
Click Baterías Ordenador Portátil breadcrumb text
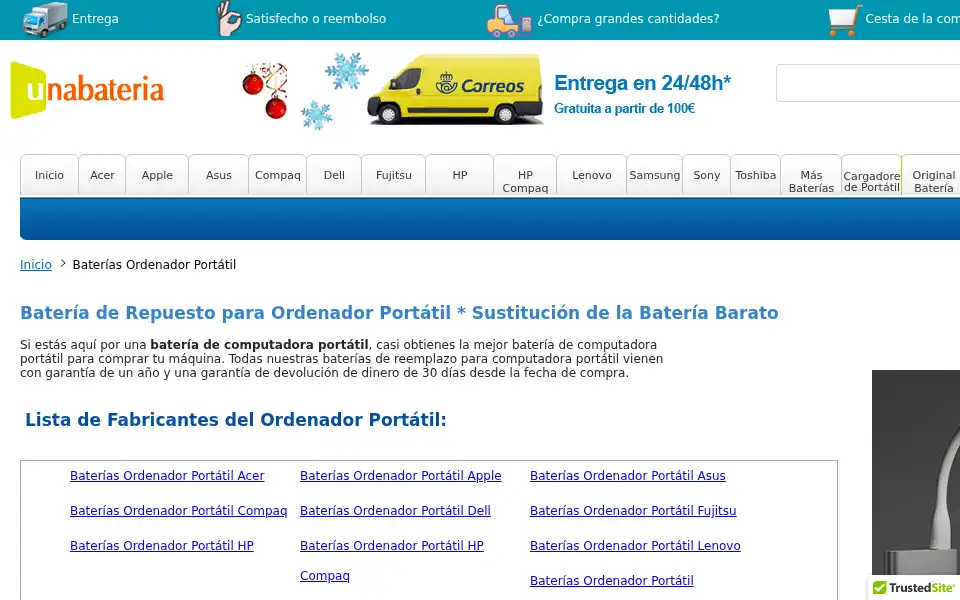pyautogui.click(x=154, y=264)
